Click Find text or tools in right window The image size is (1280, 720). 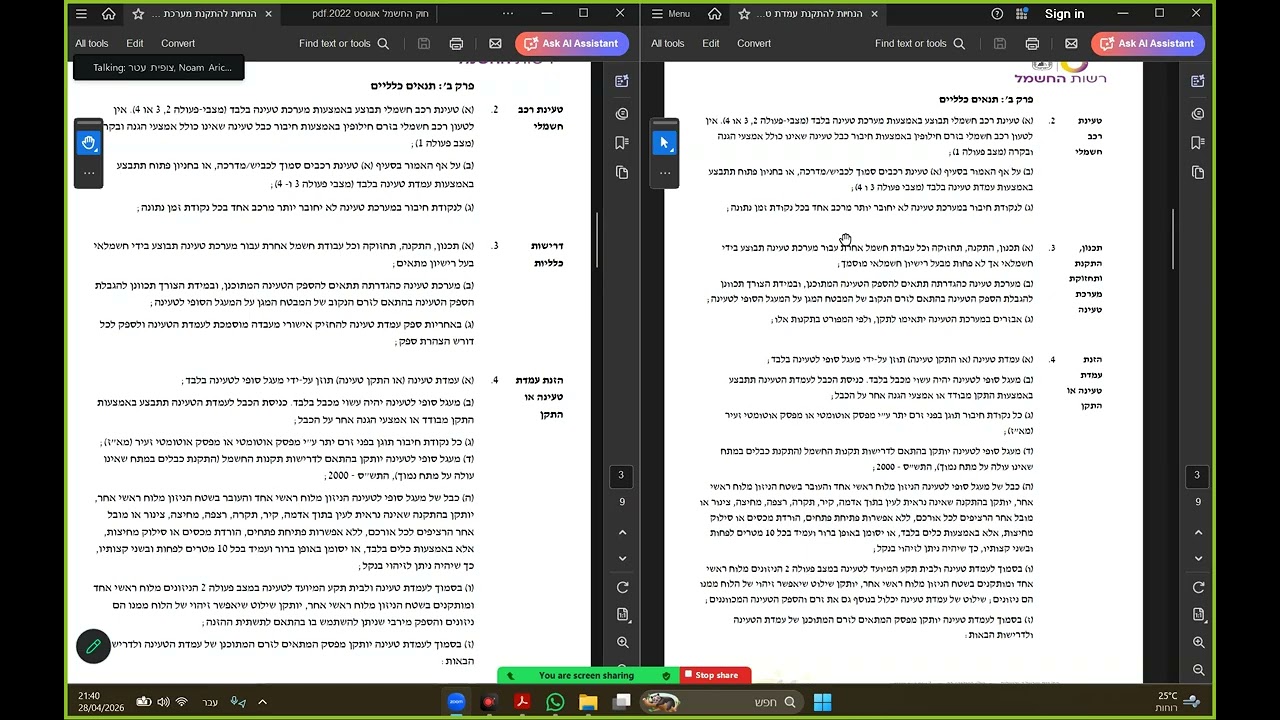919,43
